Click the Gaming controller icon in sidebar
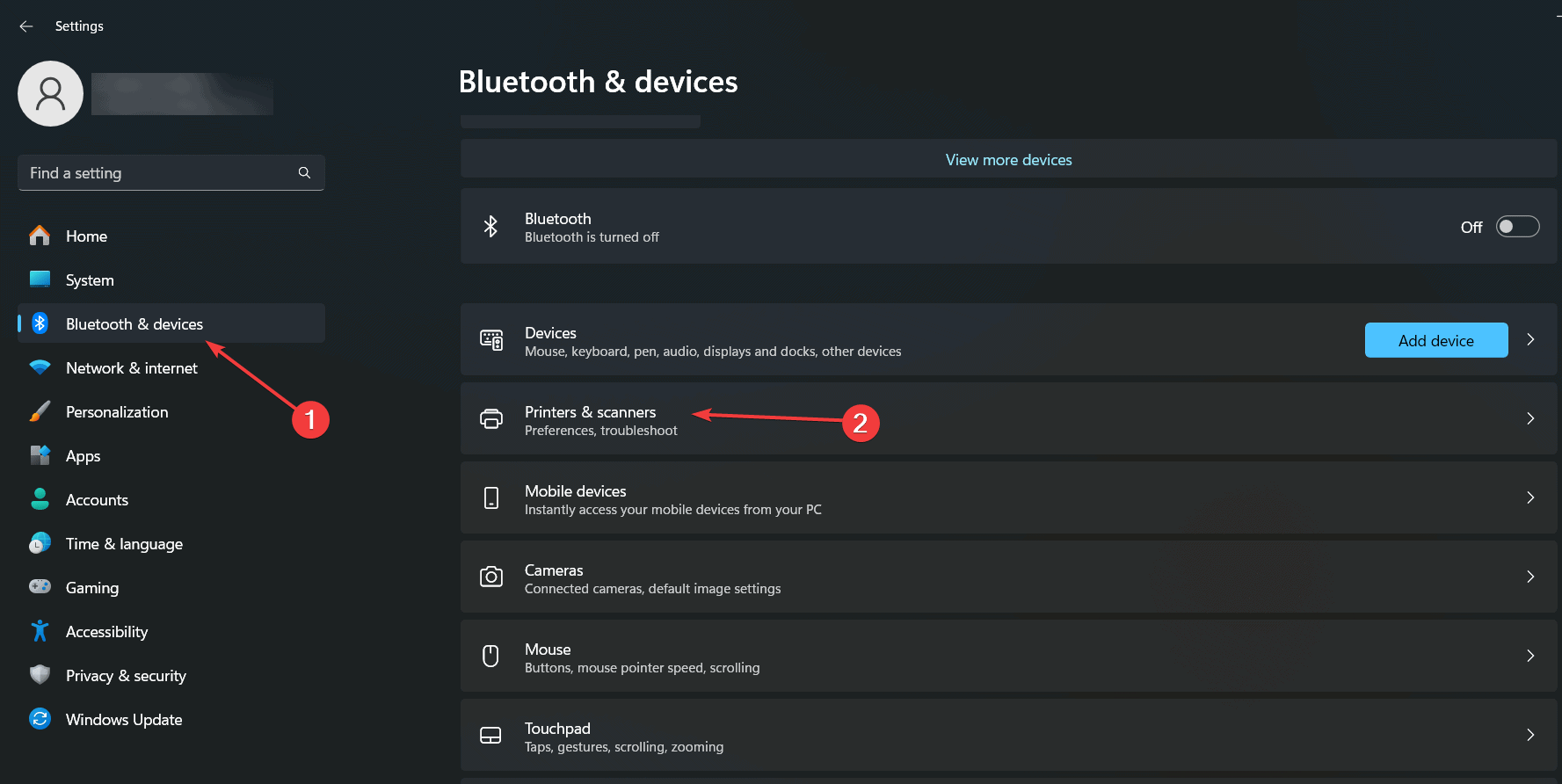 40,587
